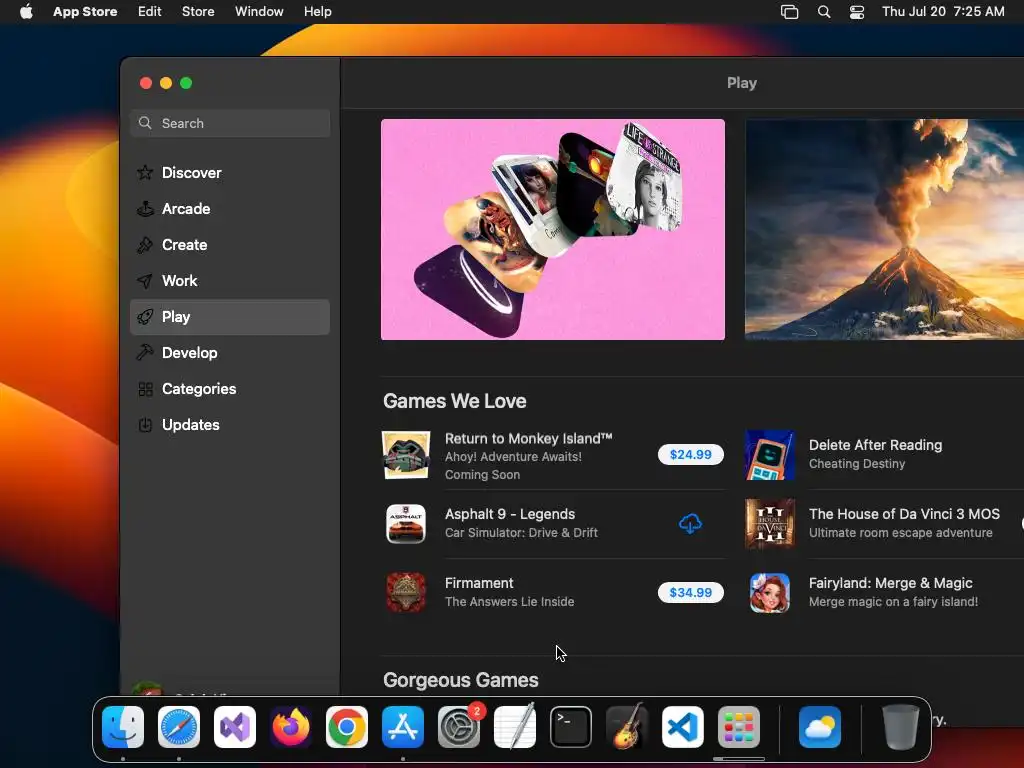1024x768 pixels.
Task: Open the App Store menu
Action: (x=85, y=12)
